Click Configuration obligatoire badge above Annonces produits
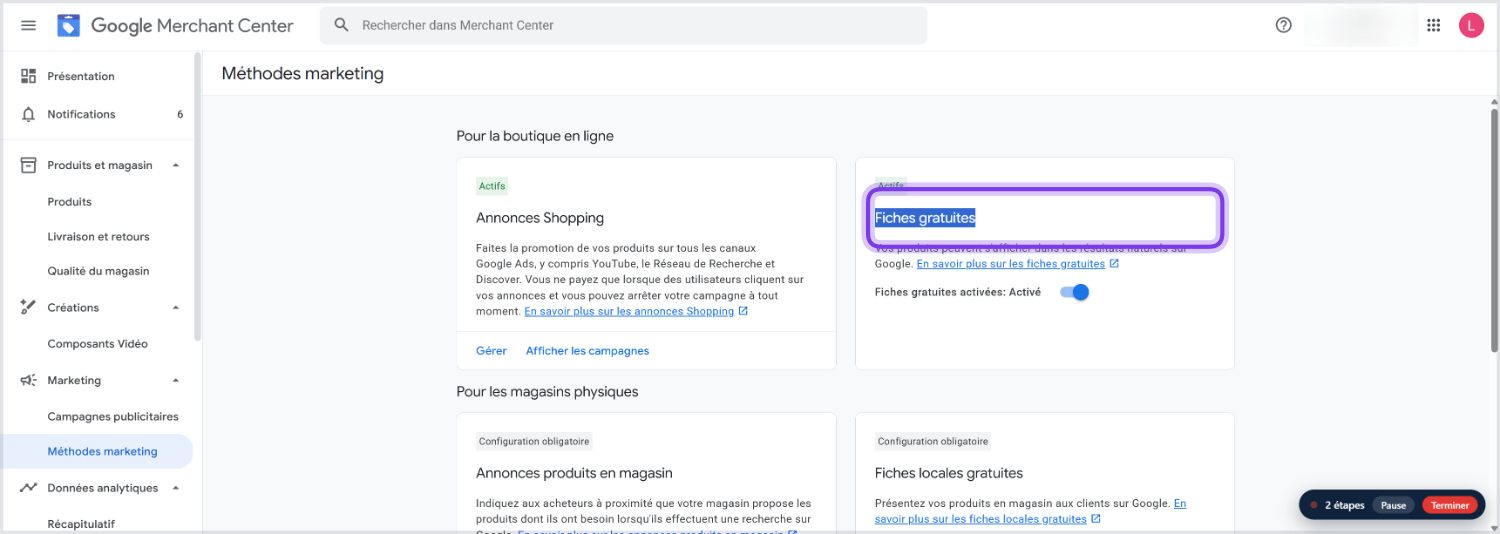Screen dimensions: 1500x534 pos(534,441)
